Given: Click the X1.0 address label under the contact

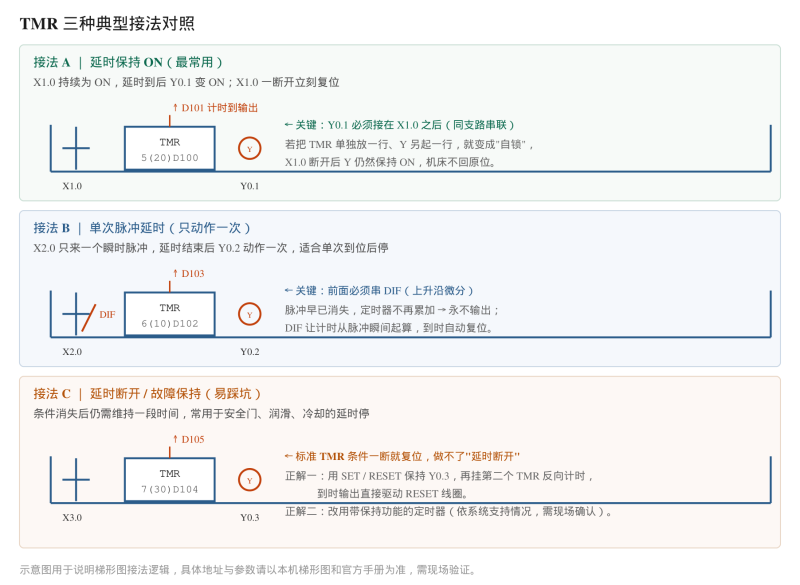Looking at the screenshot, I should pyautogui.click(x=72, y=186).
